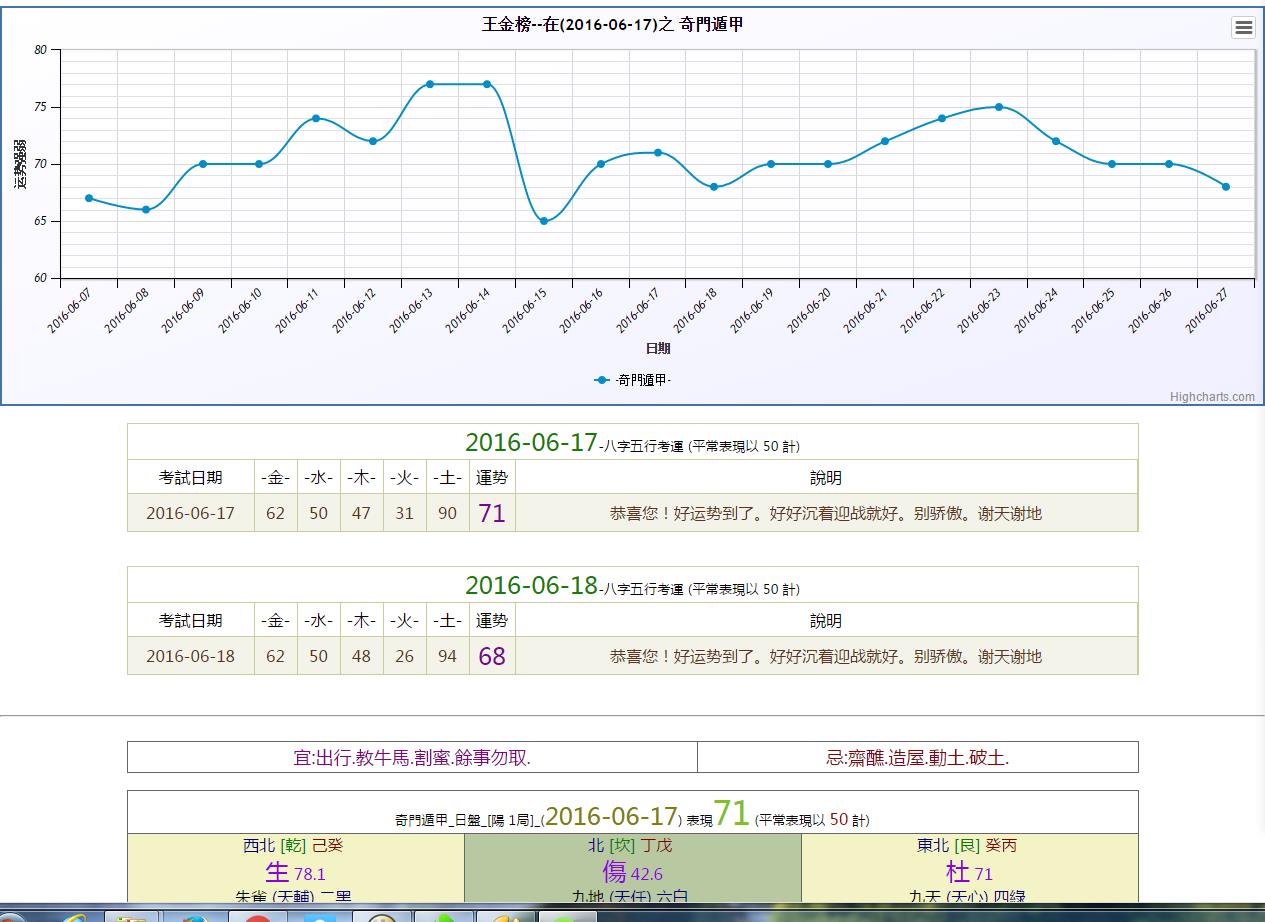Click the data point for 2016-06-07

(89, 198)
